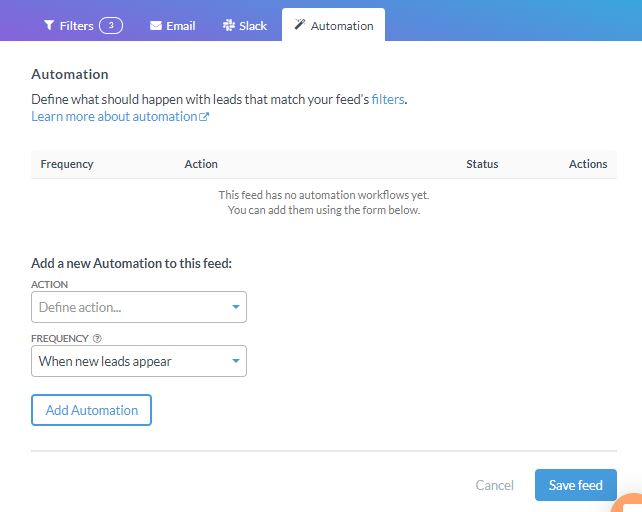This screenshot has height=512, width=642.
Task: Open the Define action dropdown
Action: 139,307
